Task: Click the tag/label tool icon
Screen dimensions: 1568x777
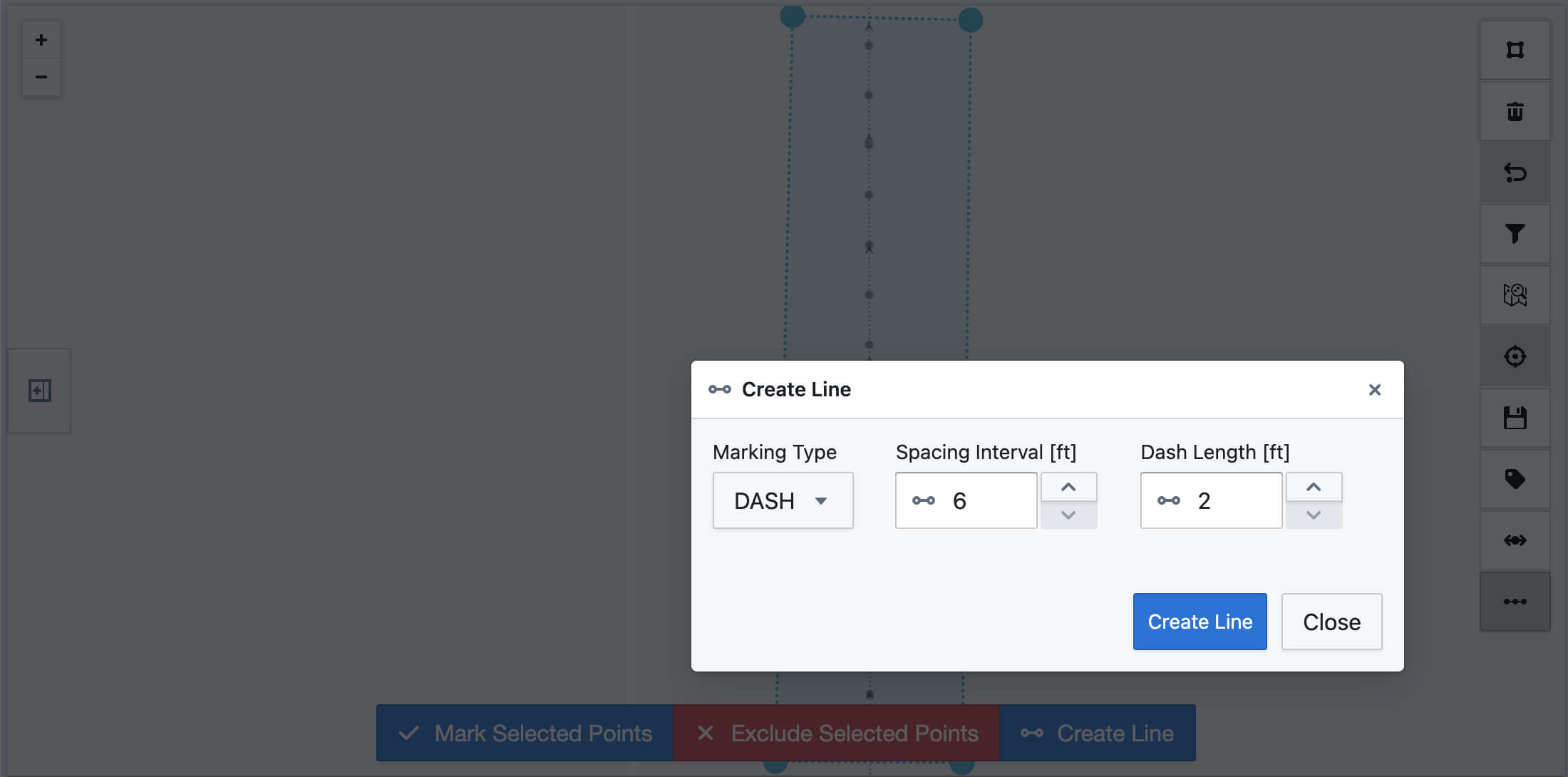Action: click(x=1515, y=478)
